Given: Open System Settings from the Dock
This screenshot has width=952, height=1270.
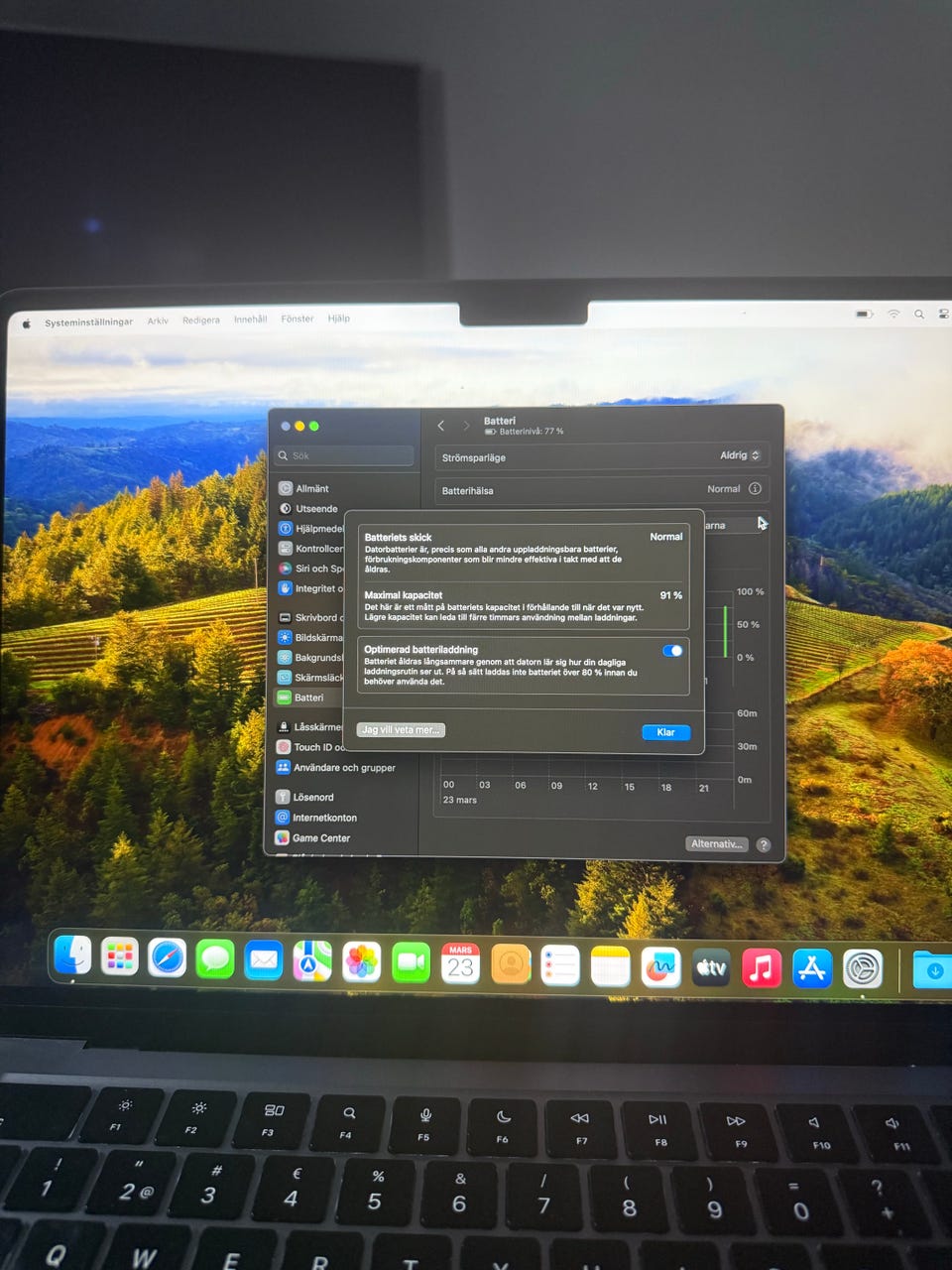Looking at the screenshot, I should [x=863, y=968].
